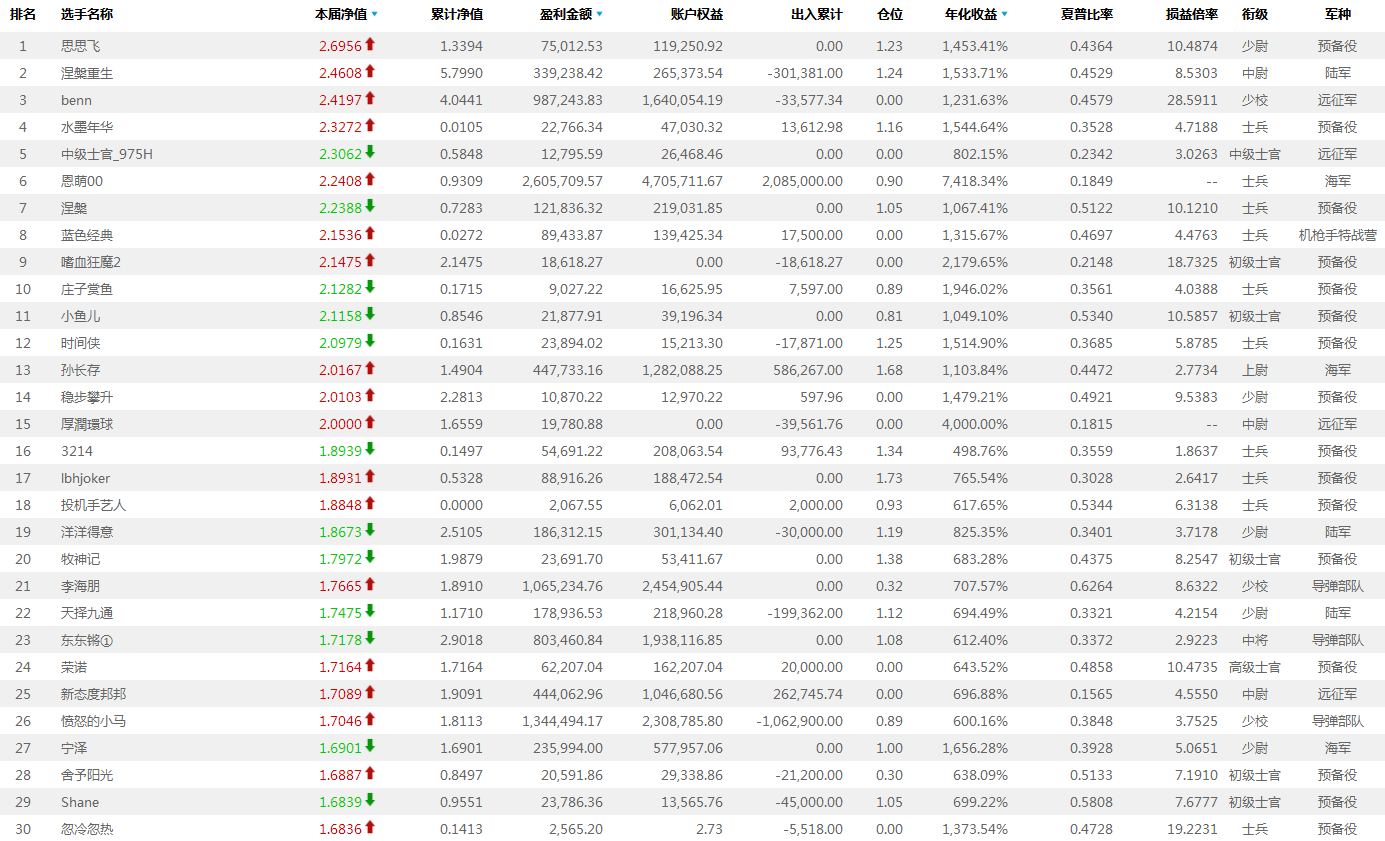Select player name 李海朋
This screenshot has width=1385, height=841.
pos(81,586)
